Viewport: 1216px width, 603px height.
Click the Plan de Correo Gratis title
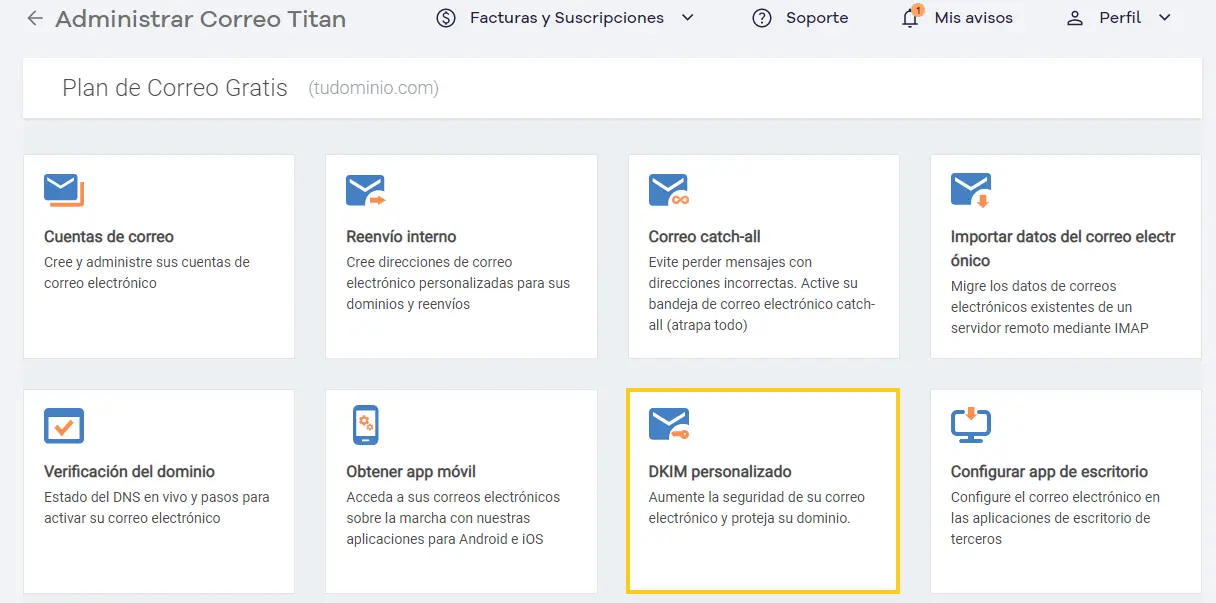(x=175, y=88)
